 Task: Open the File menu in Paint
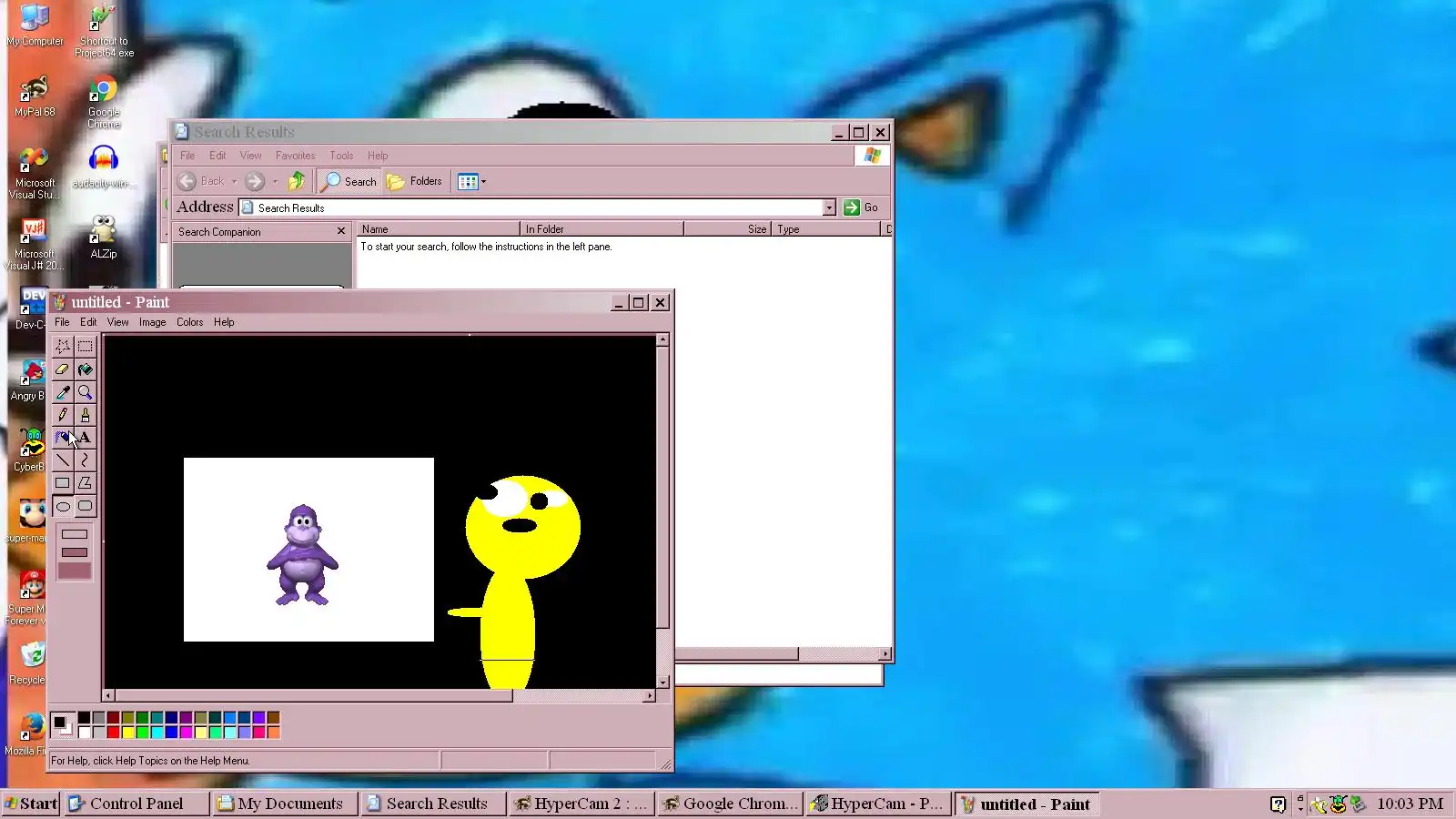pos(62,322)
